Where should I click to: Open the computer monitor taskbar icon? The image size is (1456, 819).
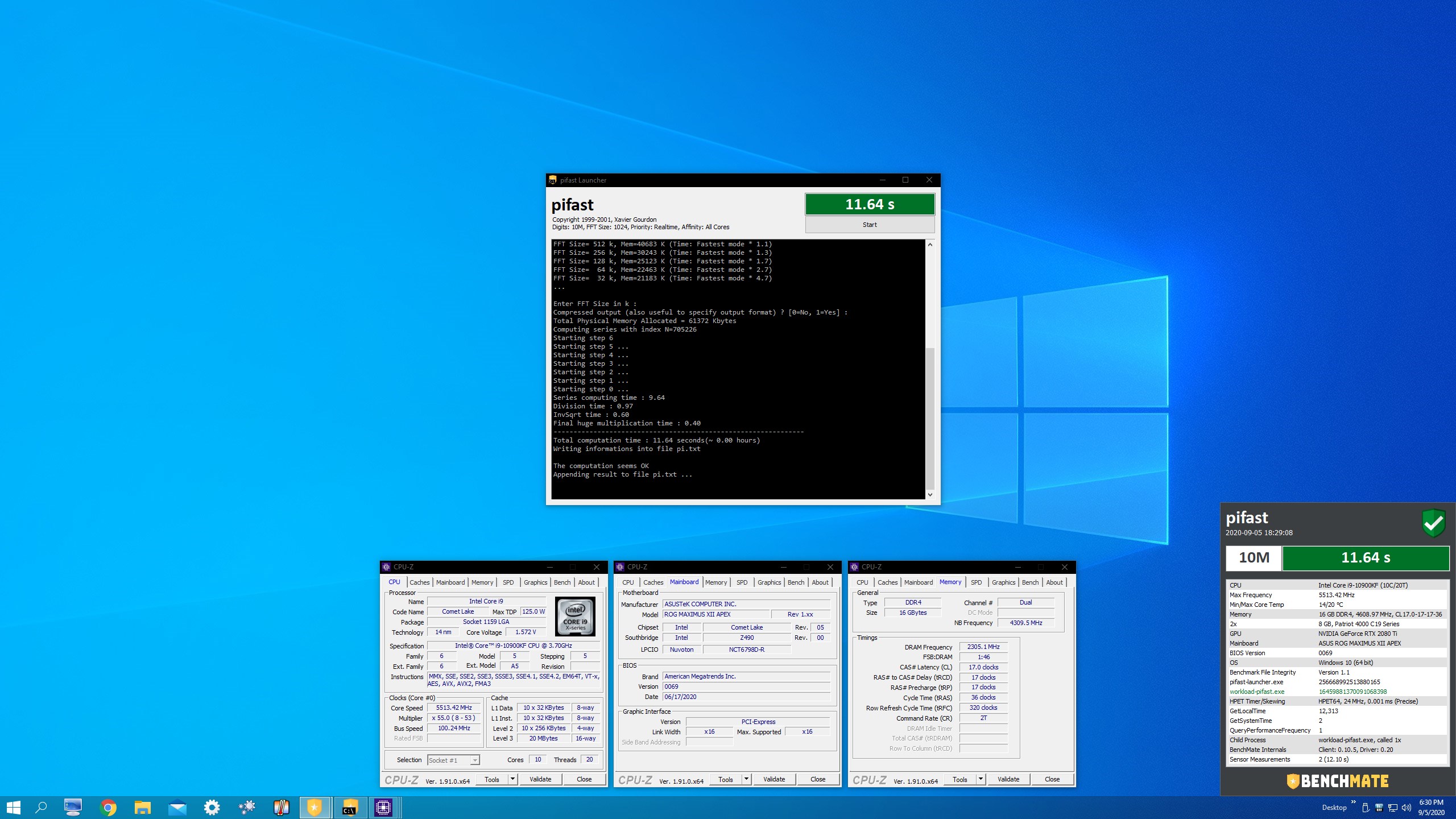coord(73,807)
